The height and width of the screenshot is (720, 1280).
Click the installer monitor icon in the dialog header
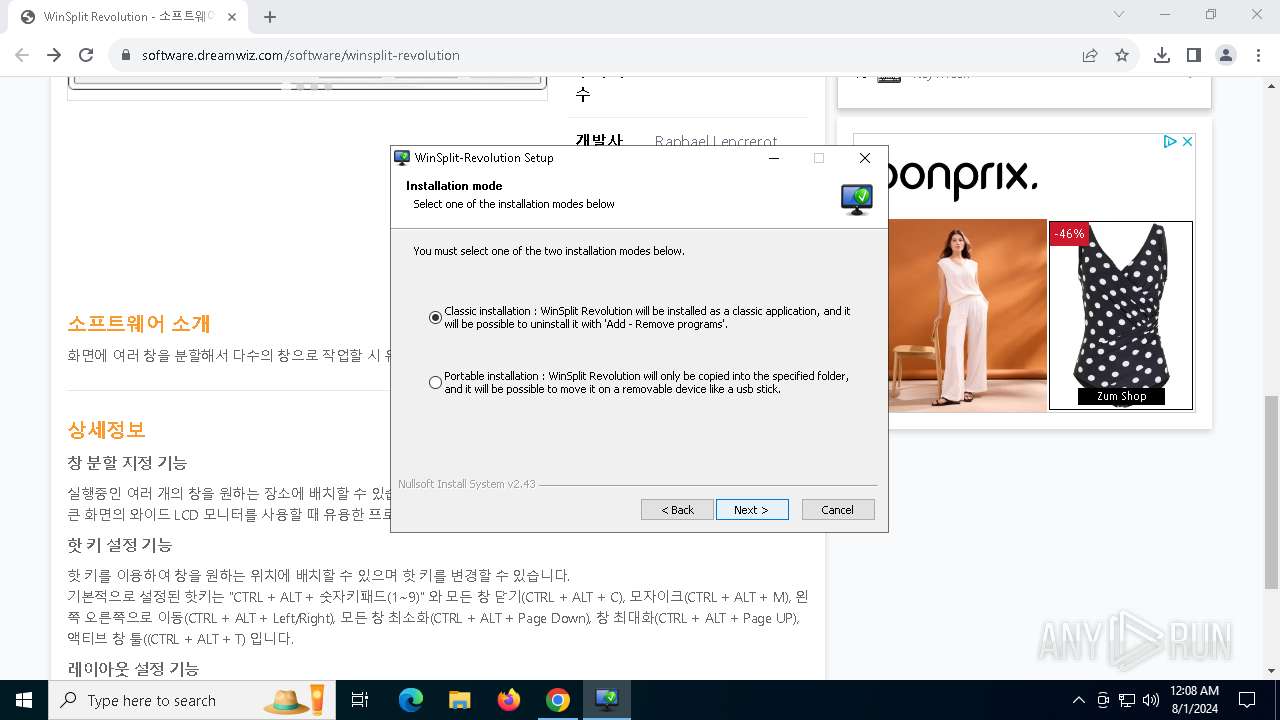click(x=857, y=198)
